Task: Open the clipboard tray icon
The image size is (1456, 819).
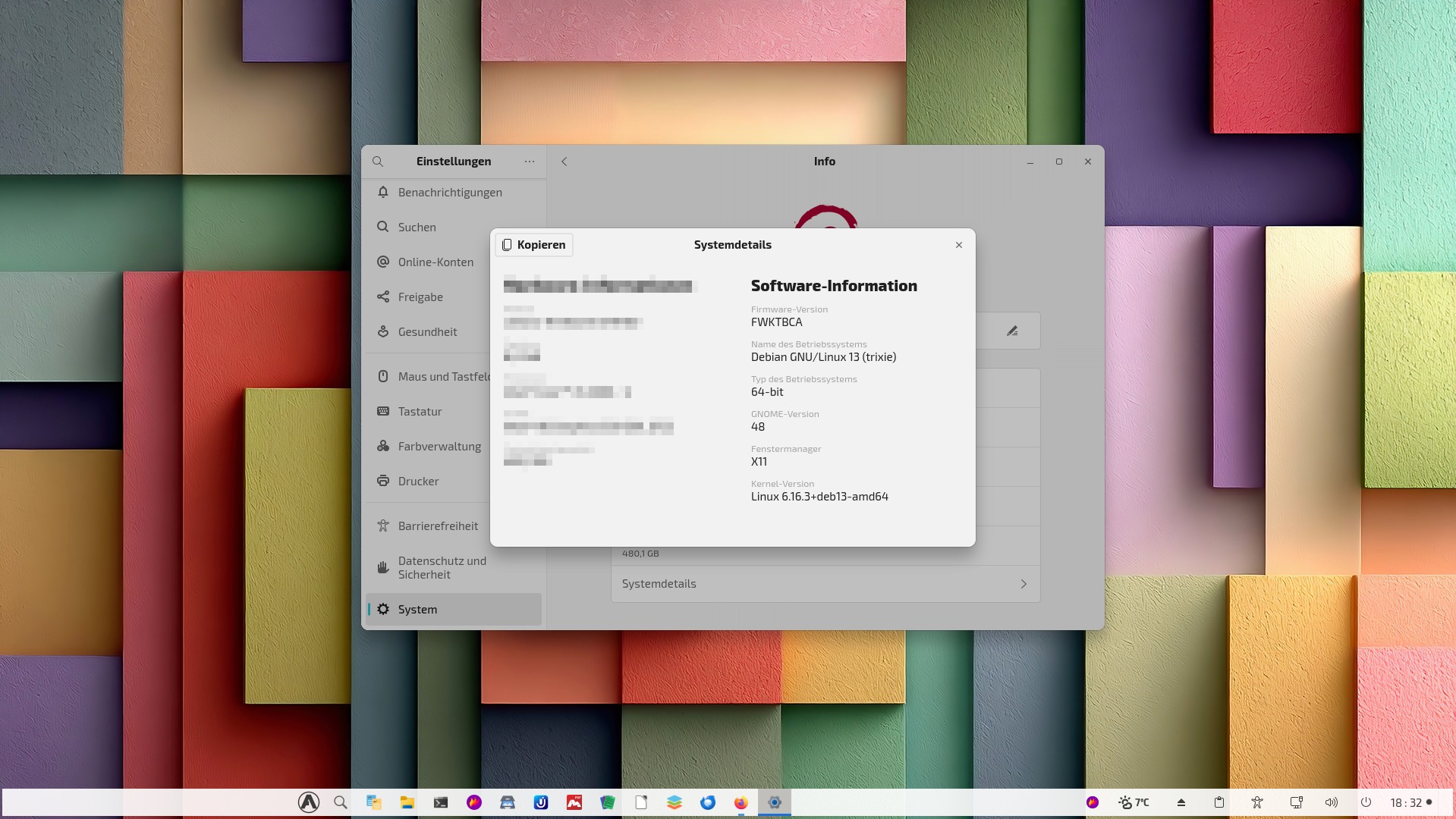Action: click(x=1219, y=802)
